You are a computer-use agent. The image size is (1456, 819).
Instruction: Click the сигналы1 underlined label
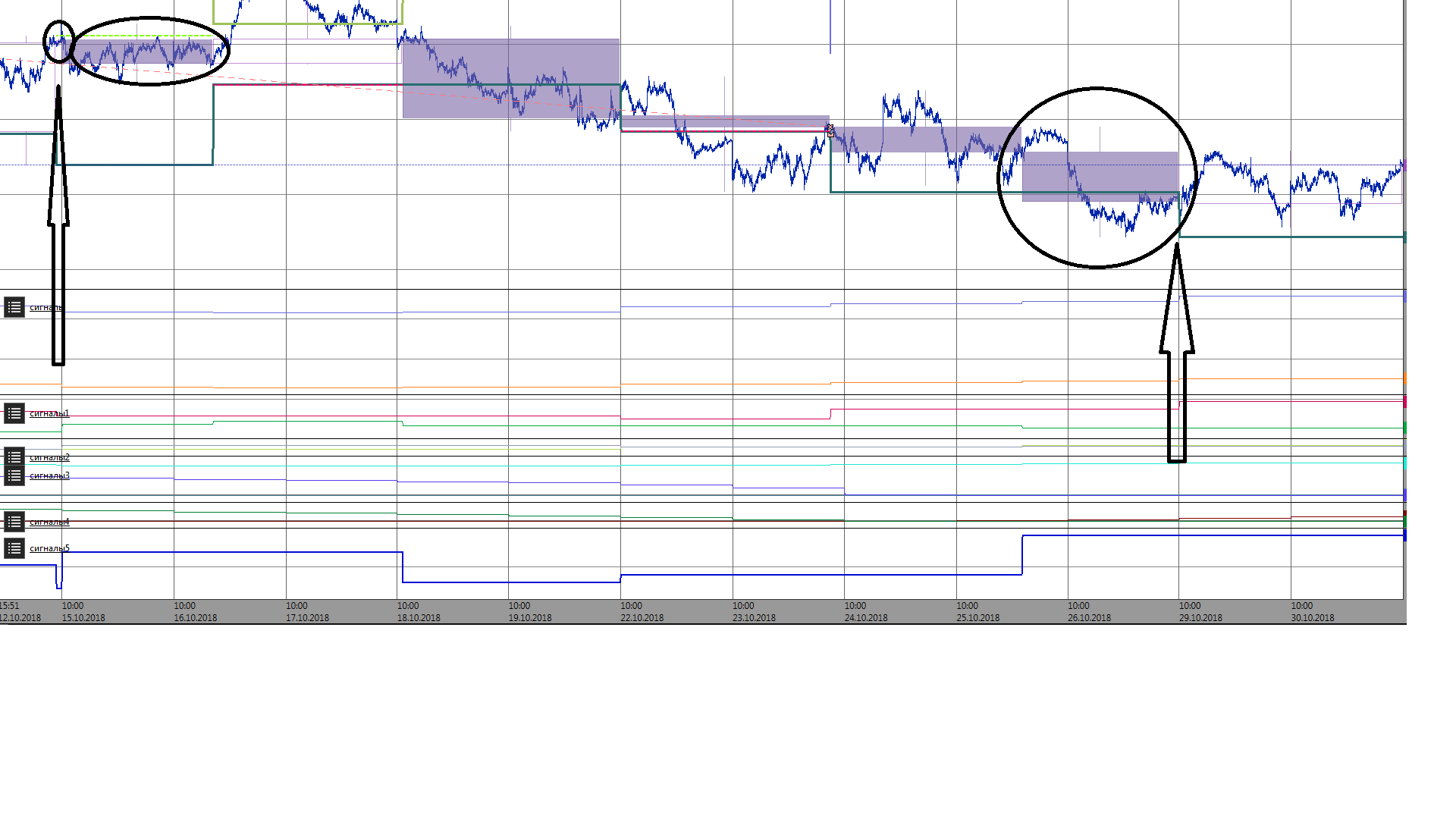[x=49, y=413]
